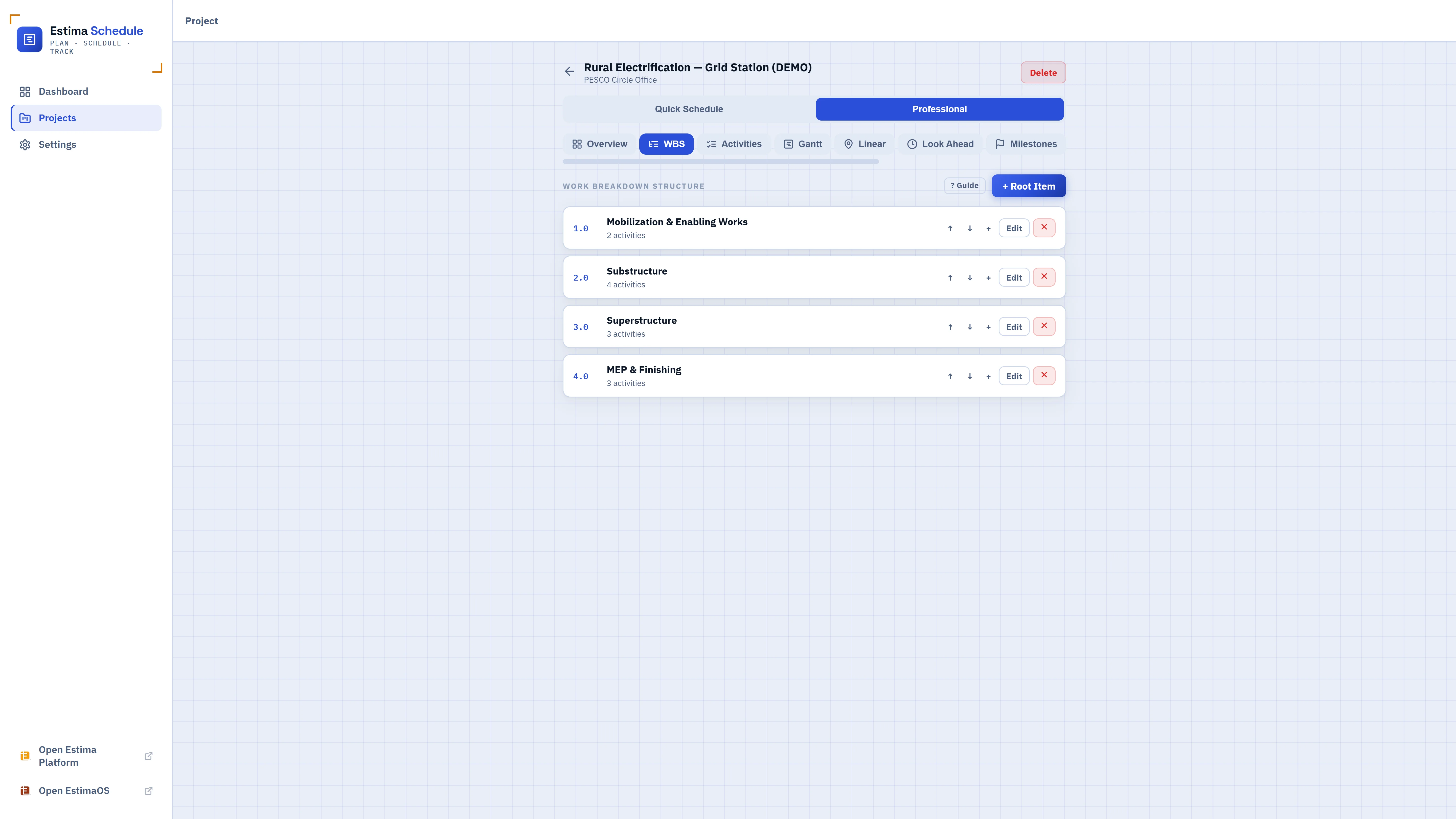This screenshot has width=1456, height=819.
Task: Add a new Root Item
Action: point(1029,186)
